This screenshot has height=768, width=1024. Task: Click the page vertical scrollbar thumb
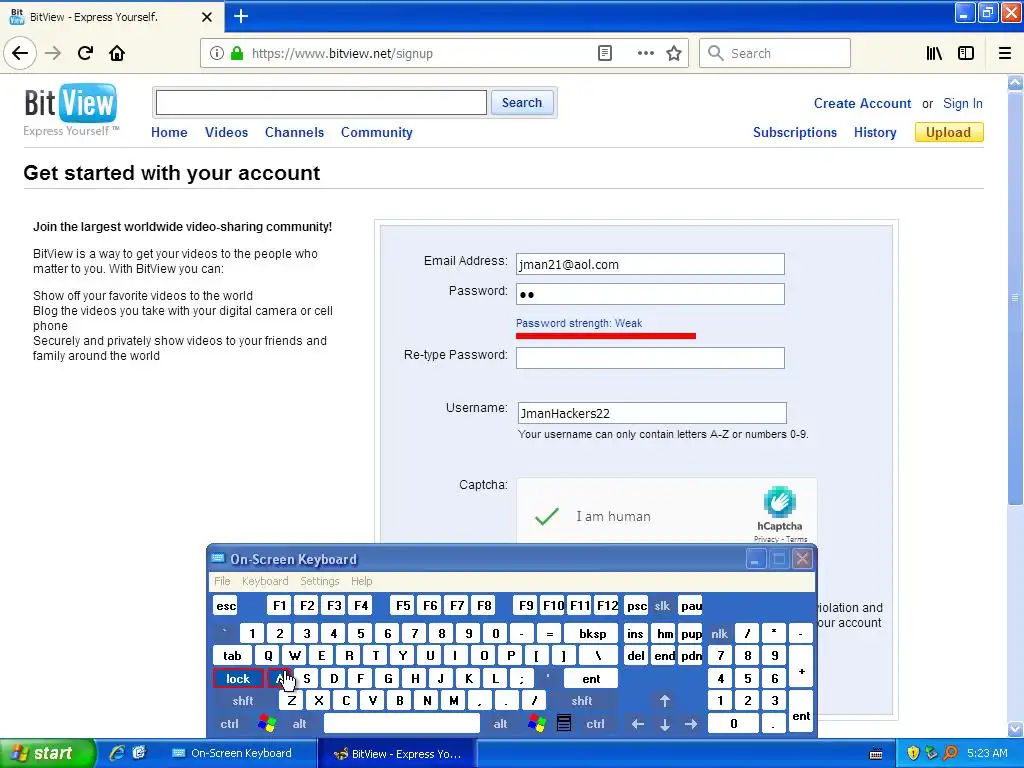[x=1015, y=297]
